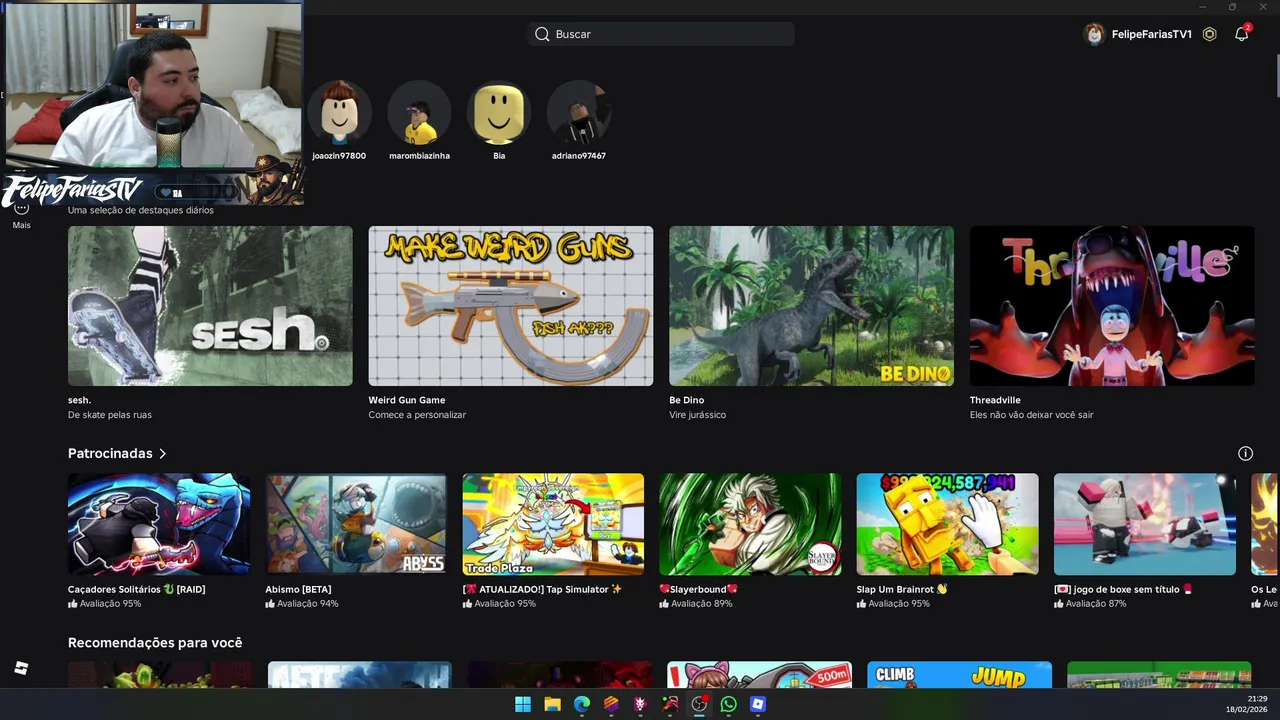
Task: Open File Explorer from the taskbar
Action: click(552, 705)
